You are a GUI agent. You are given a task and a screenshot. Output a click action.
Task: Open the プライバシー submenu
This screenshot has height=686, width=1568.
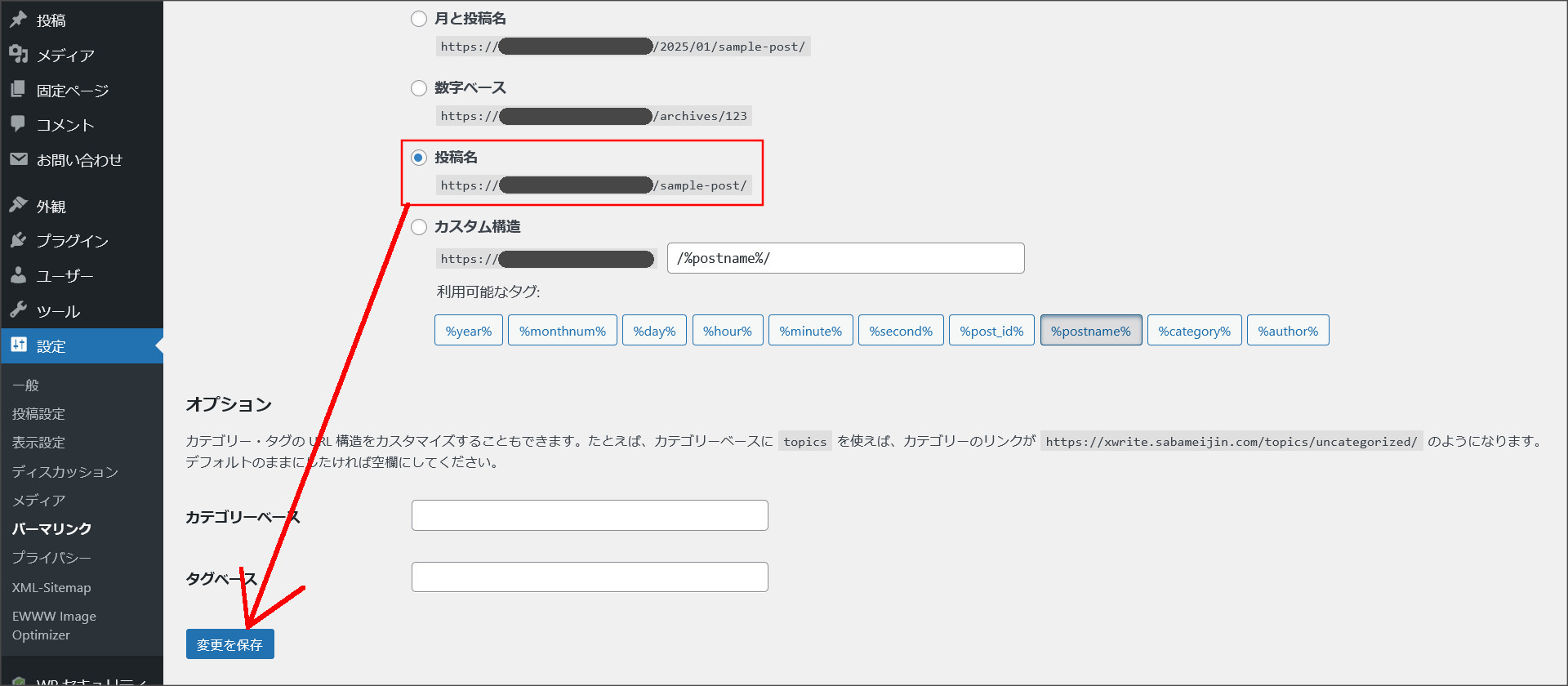(51, 558)
